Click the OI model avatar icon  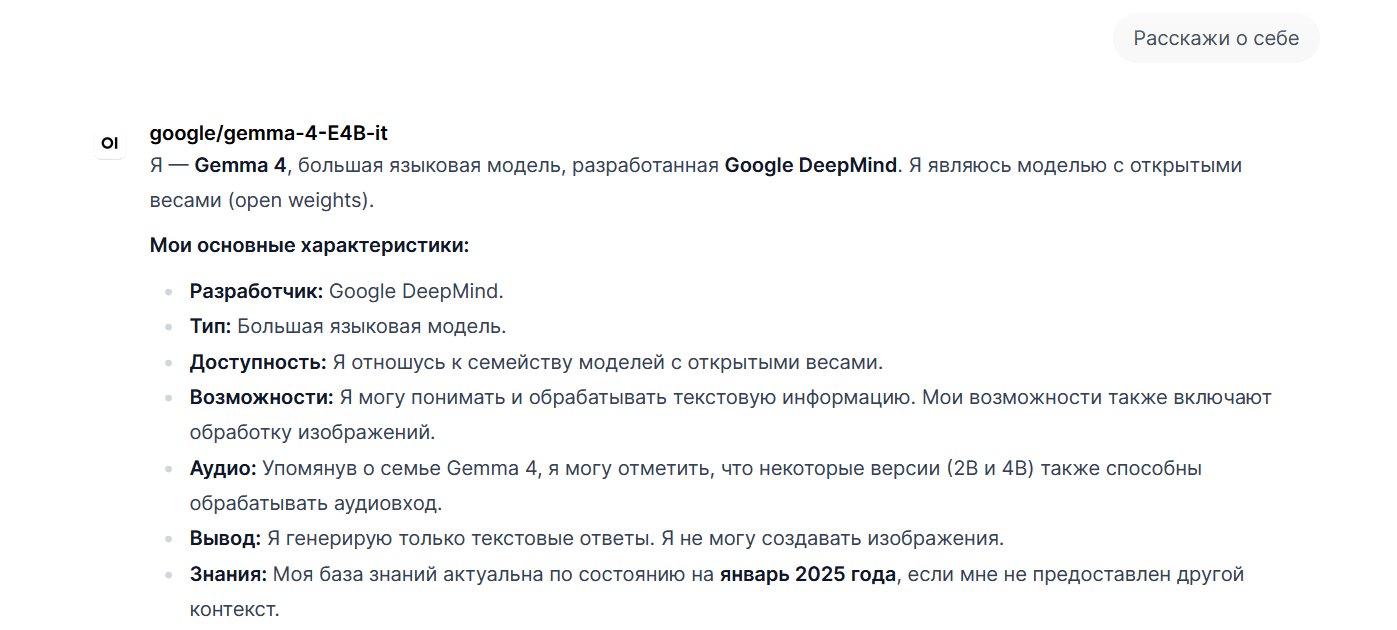coord(110,143)
